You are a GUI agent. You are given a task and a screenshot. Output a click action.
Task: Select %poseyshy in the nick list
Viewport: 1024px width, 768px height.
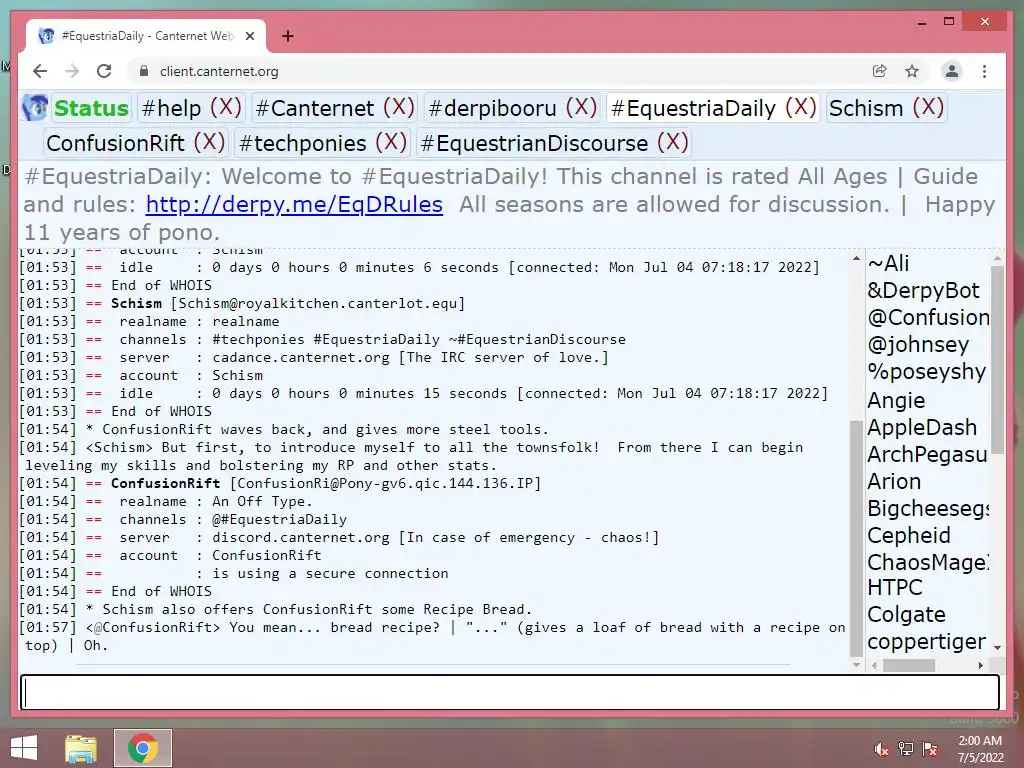point(926,372)
